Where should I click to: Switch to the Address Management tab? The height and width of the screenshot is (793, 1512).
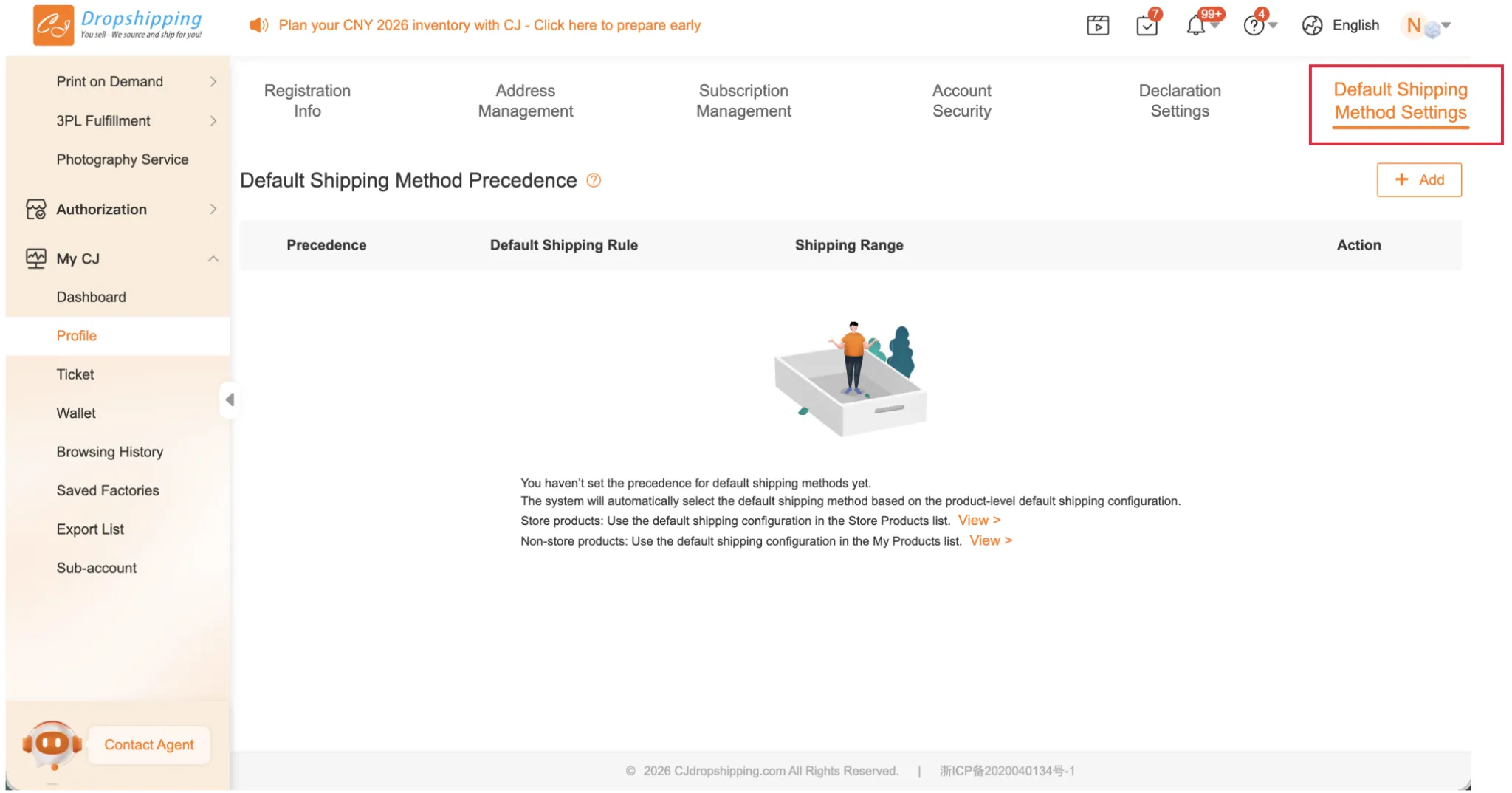pos(525,101)
